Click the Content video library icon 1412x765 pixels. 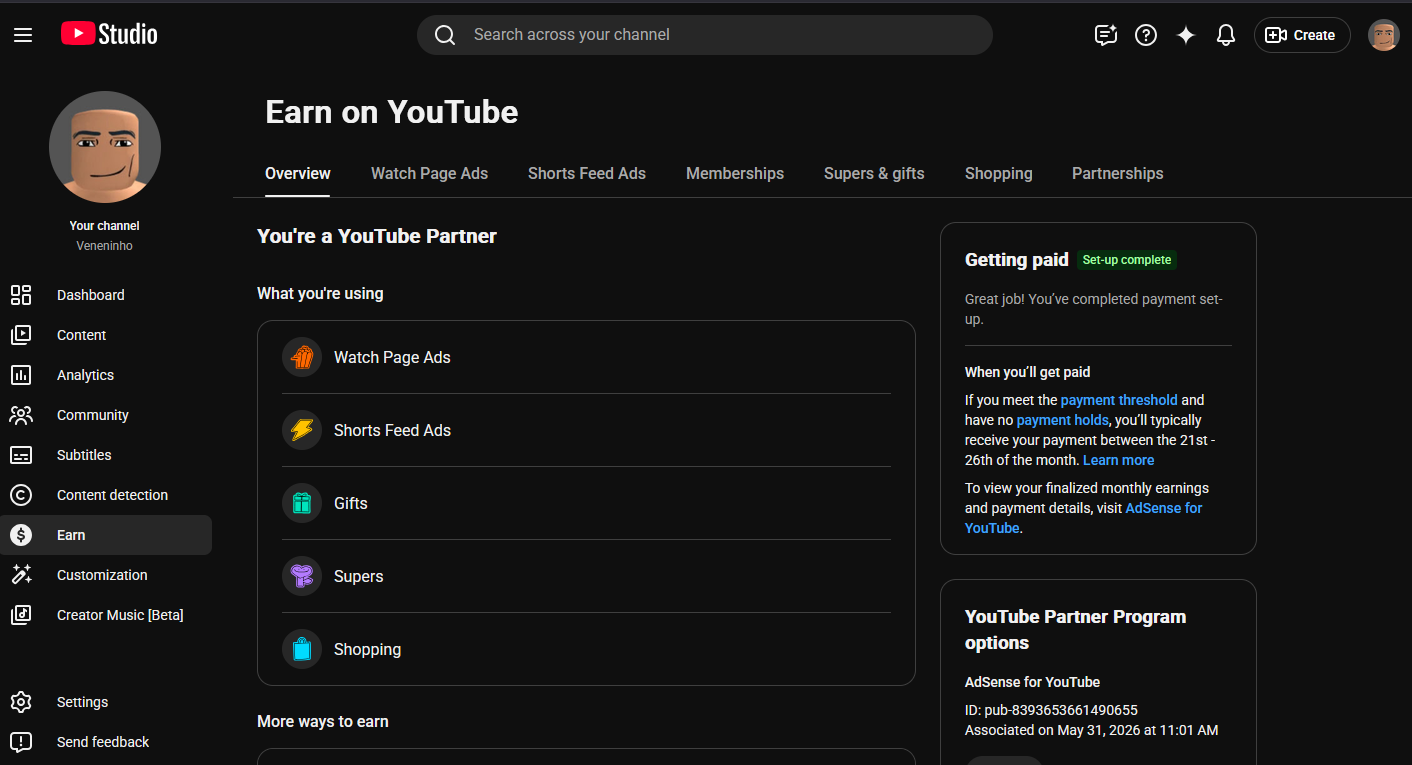pyautogui.click(x=21, y=335)
